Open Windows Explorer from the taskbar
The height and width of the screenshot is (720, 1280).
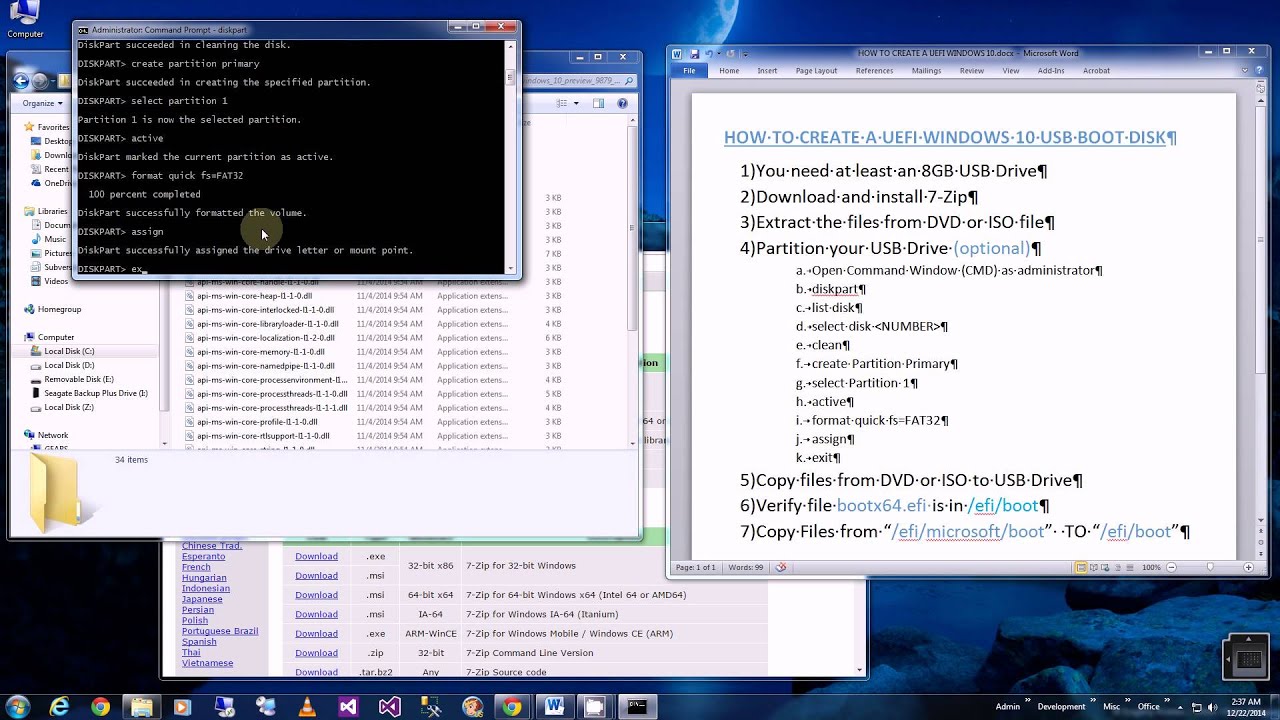tap(142, 707)
